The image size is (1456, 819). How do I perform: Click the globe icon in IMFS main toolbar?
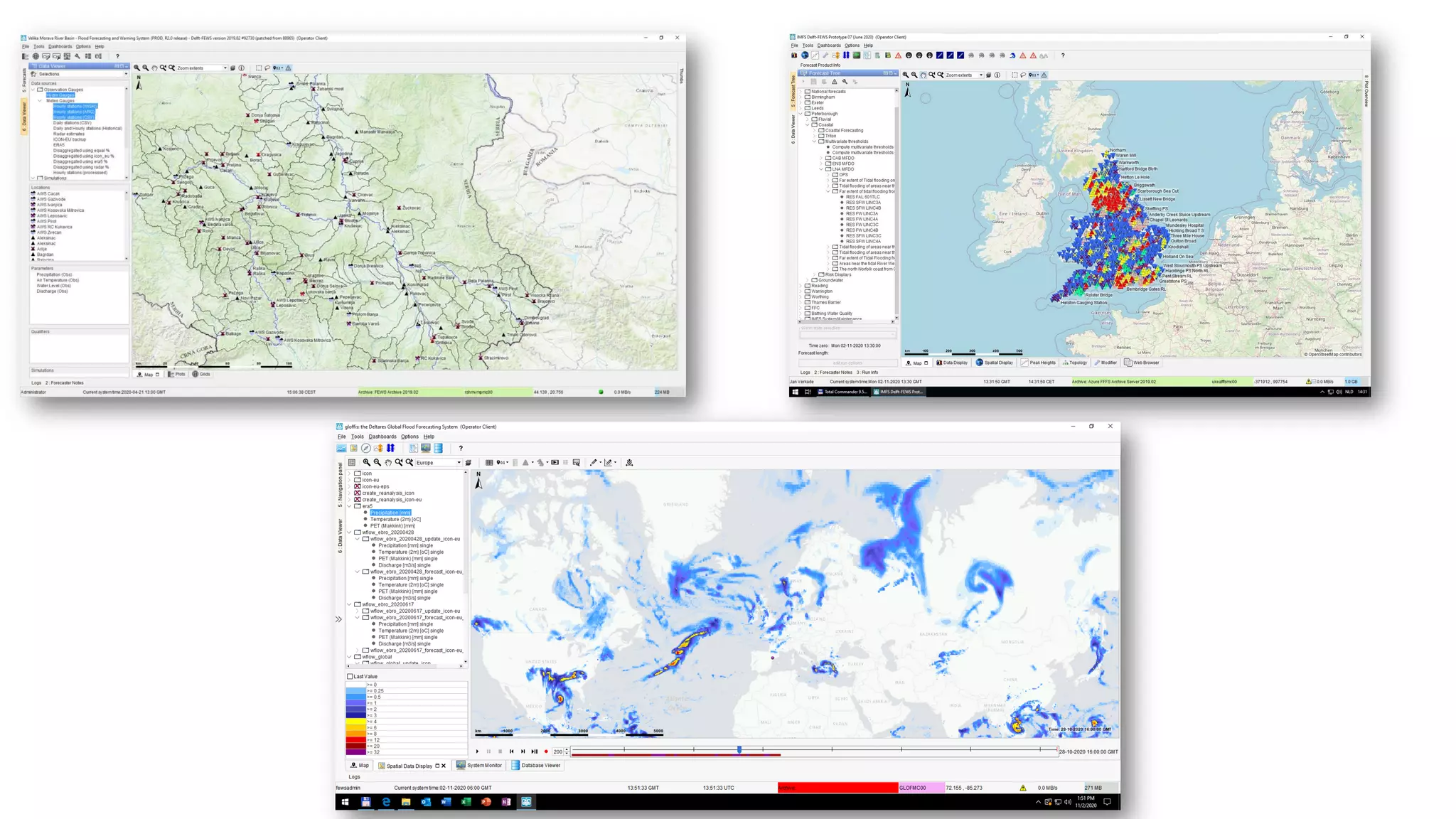[805, 55]
